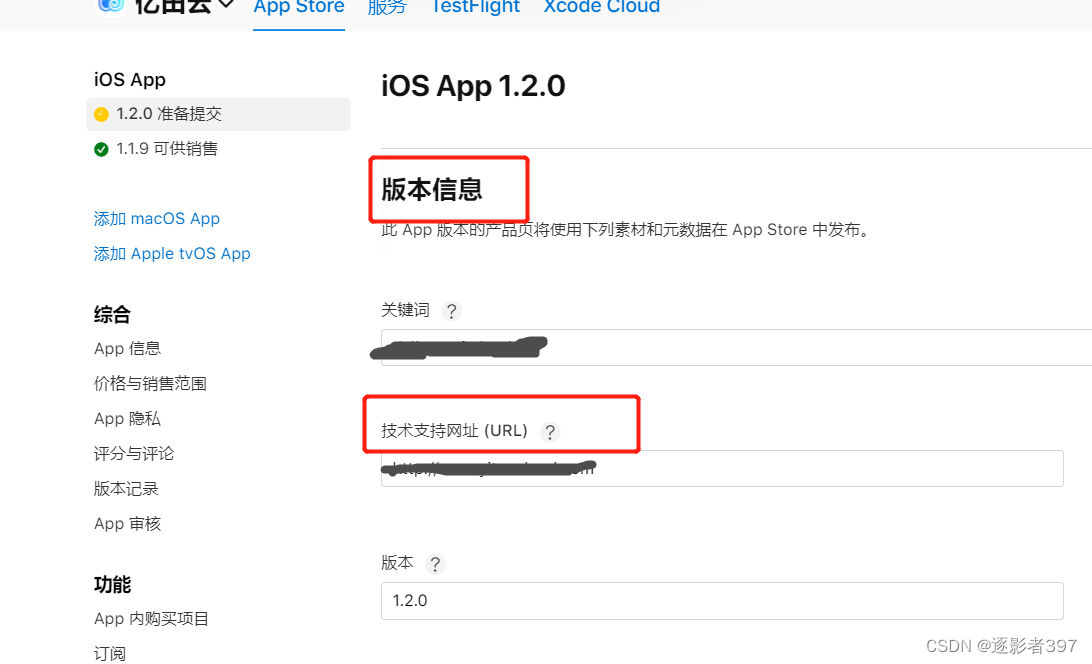1092x664 pixels.
Task: Open 评分与评论 page
Action: pyautogui.click(x=134, y=454)
